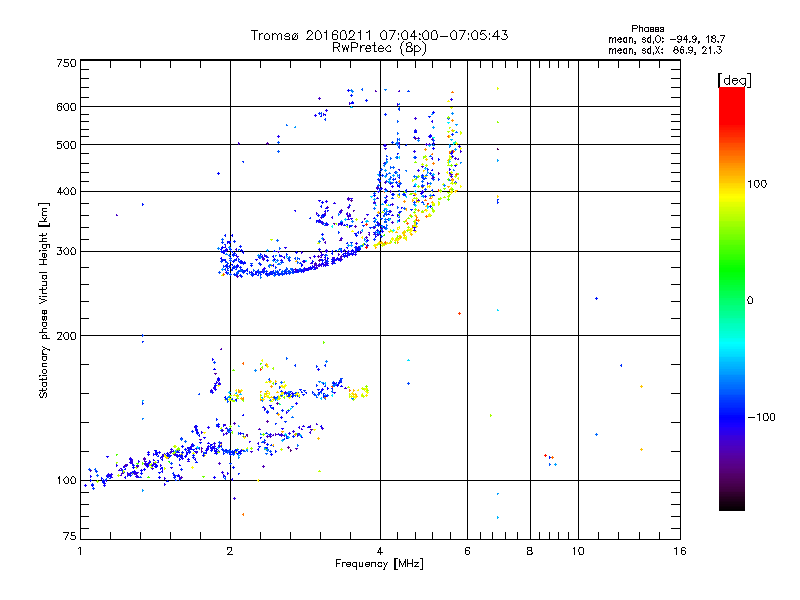The image size is (800, 600).
Task: Click the red echo points near 8.5 MHz
Action: point(549,457)
